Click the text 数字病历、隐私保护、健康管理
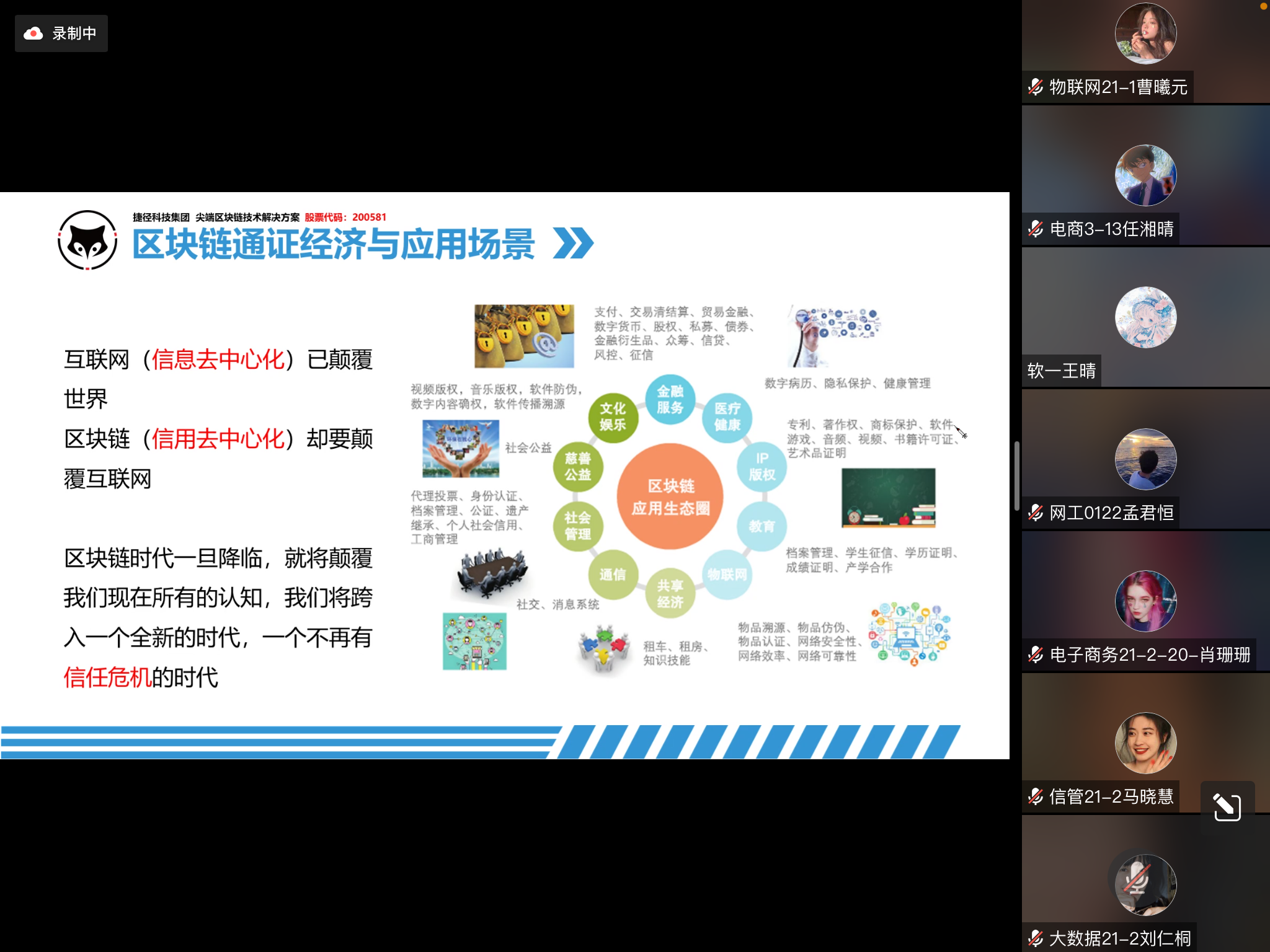This screenshot has width=1270, height=952. pyautogui.click(x=847, y=383)
